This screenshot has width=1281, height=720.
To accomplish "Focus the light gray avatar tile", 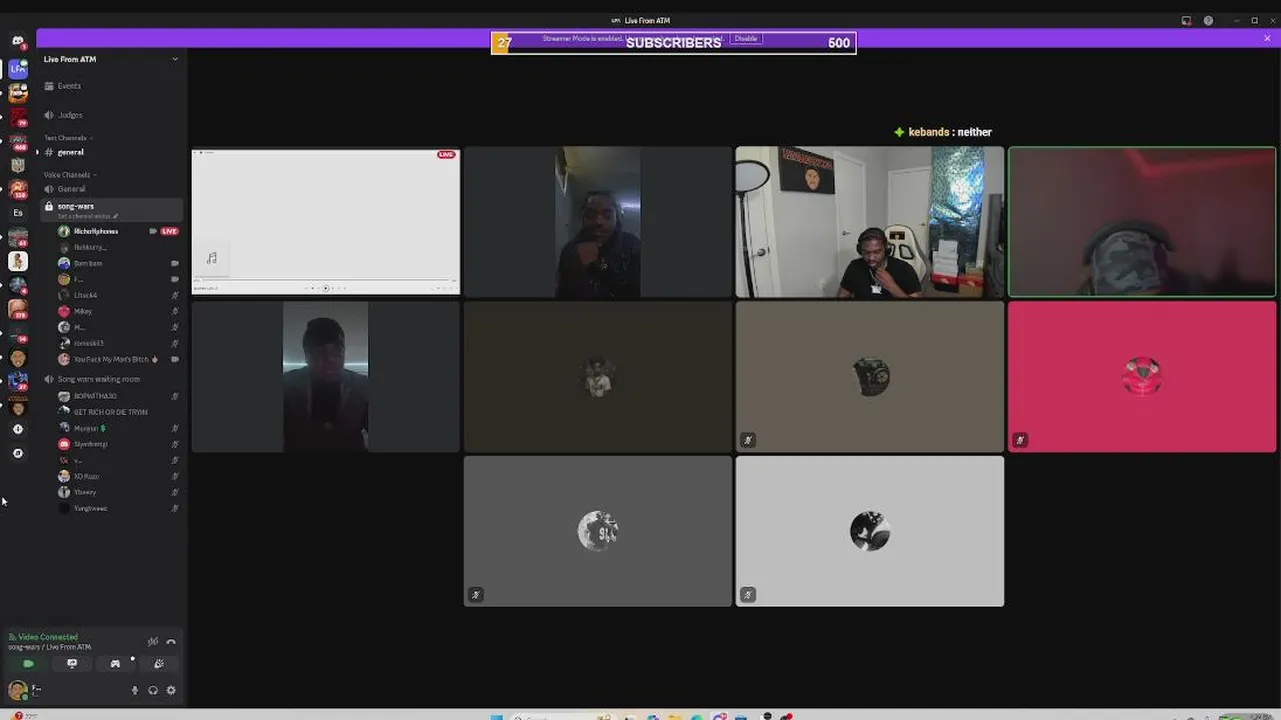I will coord(870,531).
